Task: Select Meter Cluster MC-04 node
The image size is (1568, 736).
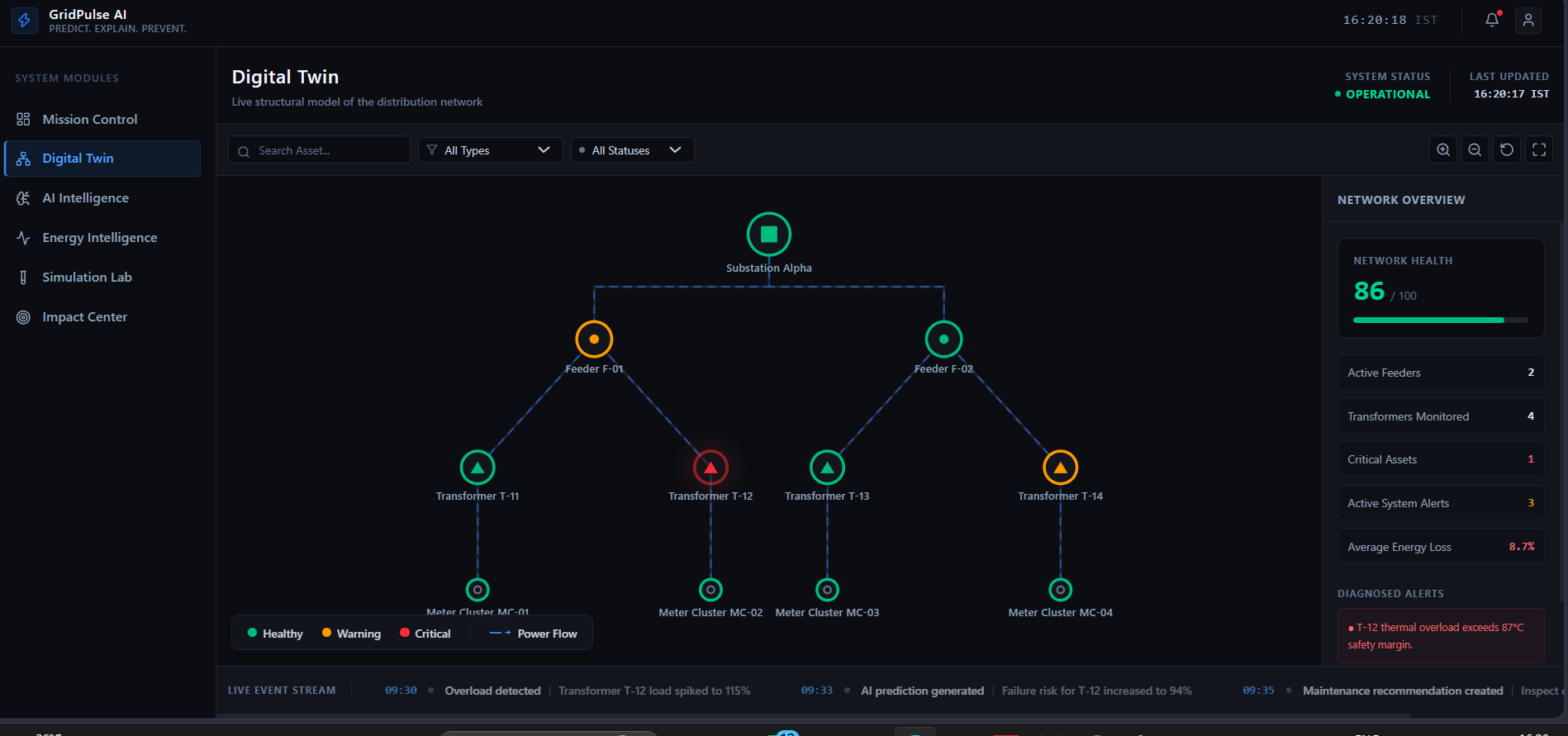Action: (1061, 590)
